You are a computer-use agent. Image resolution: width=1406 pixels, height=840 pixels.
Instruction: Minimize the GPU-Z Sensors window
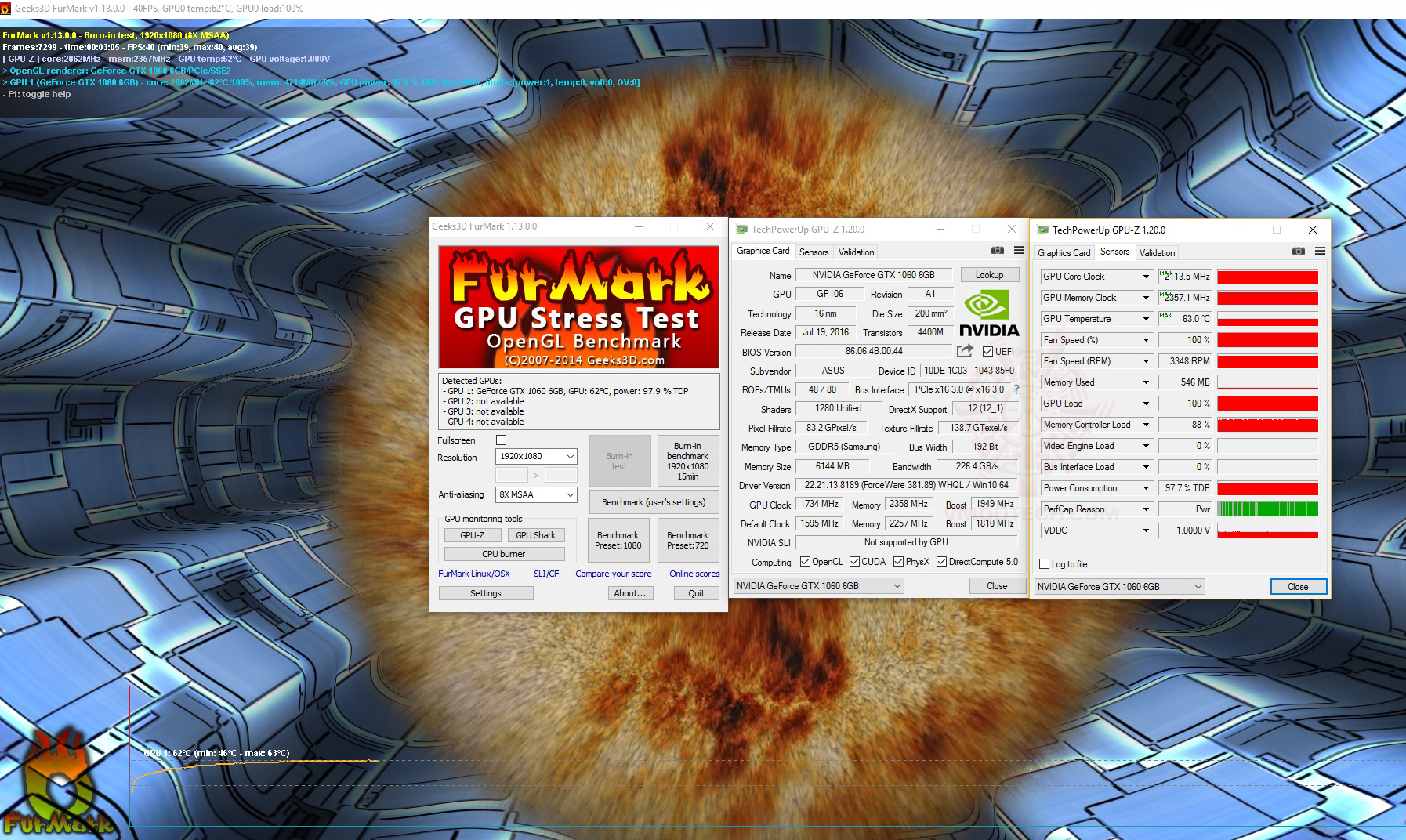(x=1241, y=230)
